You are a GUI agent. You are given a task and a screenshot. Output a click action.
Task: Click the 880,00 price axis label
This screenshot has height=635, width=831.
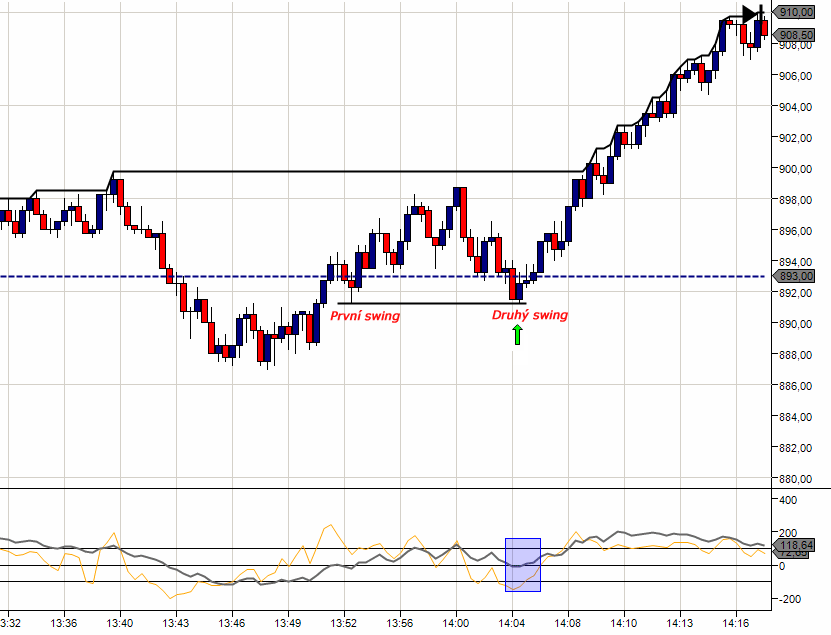coord(795,479)
